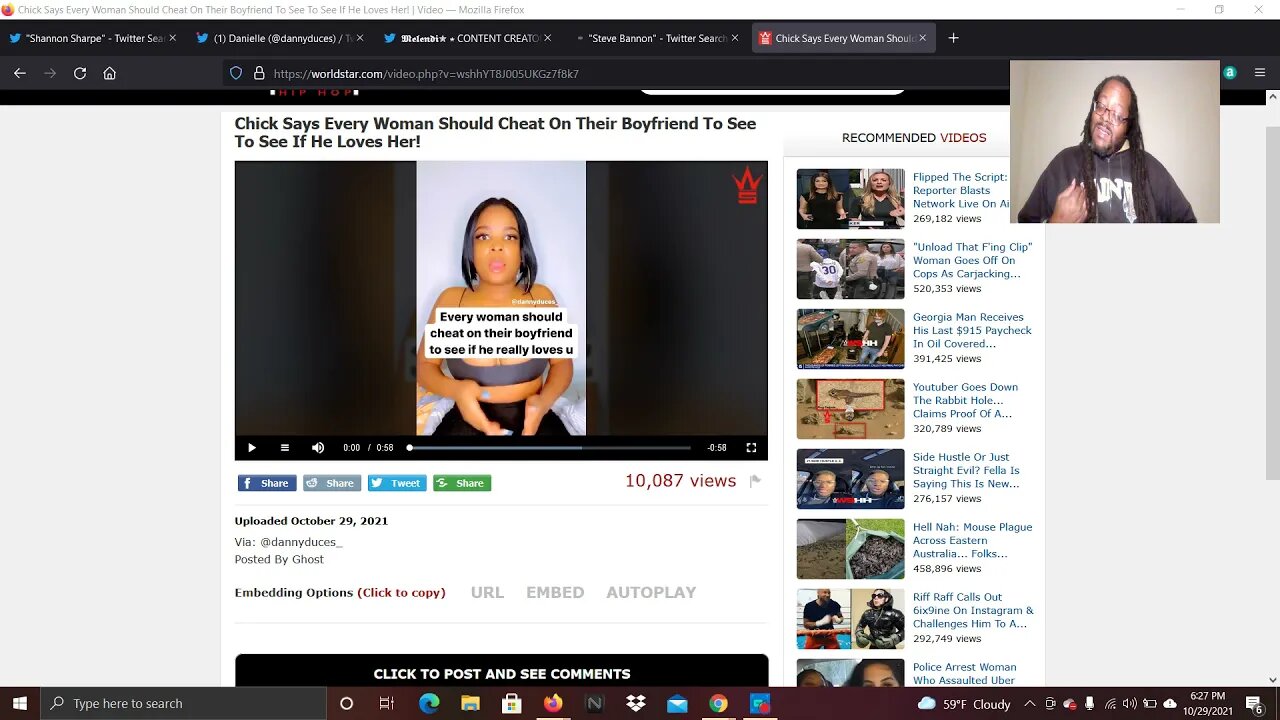Viewport: 1280px width, 720px height.
Task: Open the volume control in system tray
Action: click(1130, 703)
